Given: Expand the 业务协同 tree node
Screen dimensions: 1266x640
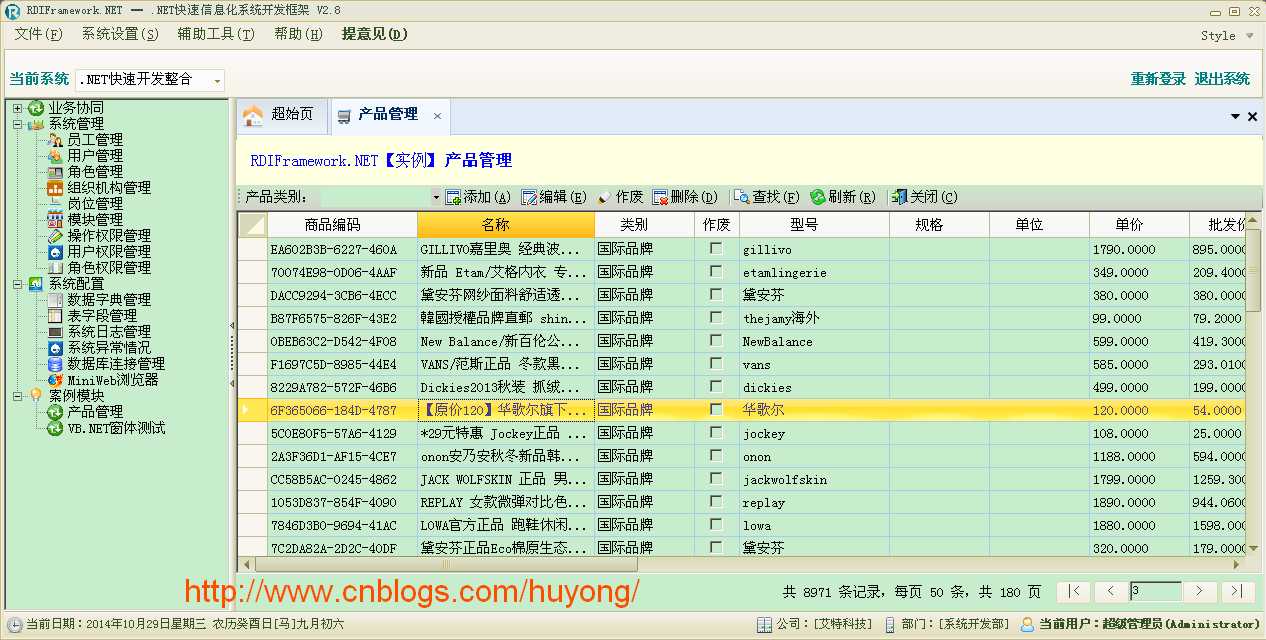Looking at the screenshot, I should click(x=17, y=108).
